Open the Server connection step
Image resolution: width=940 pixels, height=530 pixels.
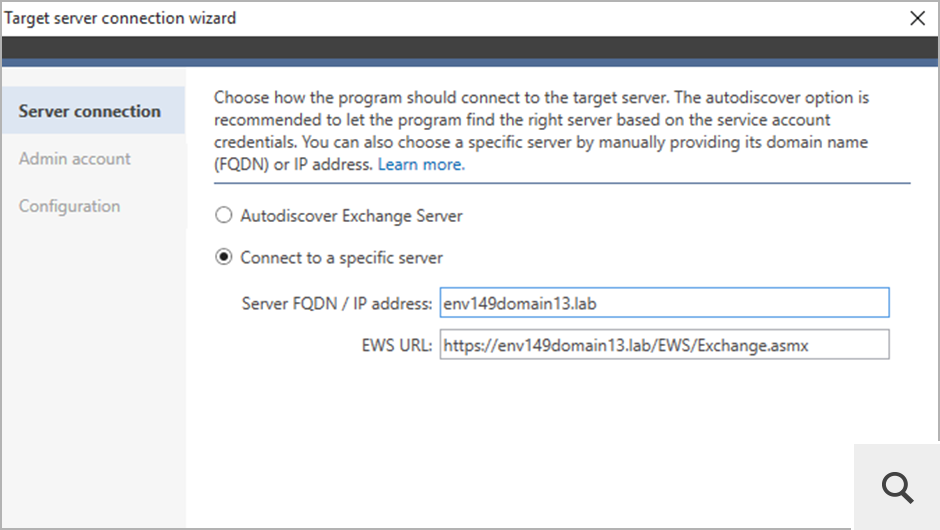pyautogui.click(x=90, y=111)
